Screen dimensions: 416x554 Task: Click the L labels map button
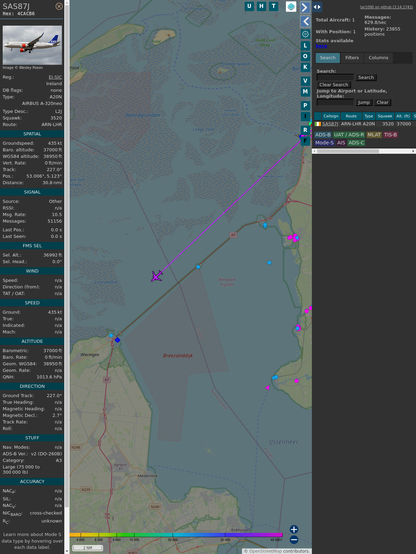coord(305,46)
